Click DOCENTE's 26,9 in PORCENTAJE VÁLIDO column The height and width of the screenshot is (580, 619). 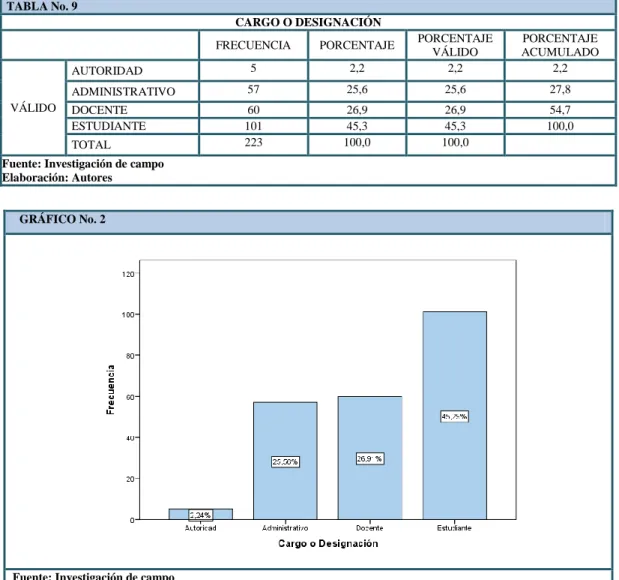point(455,110)
